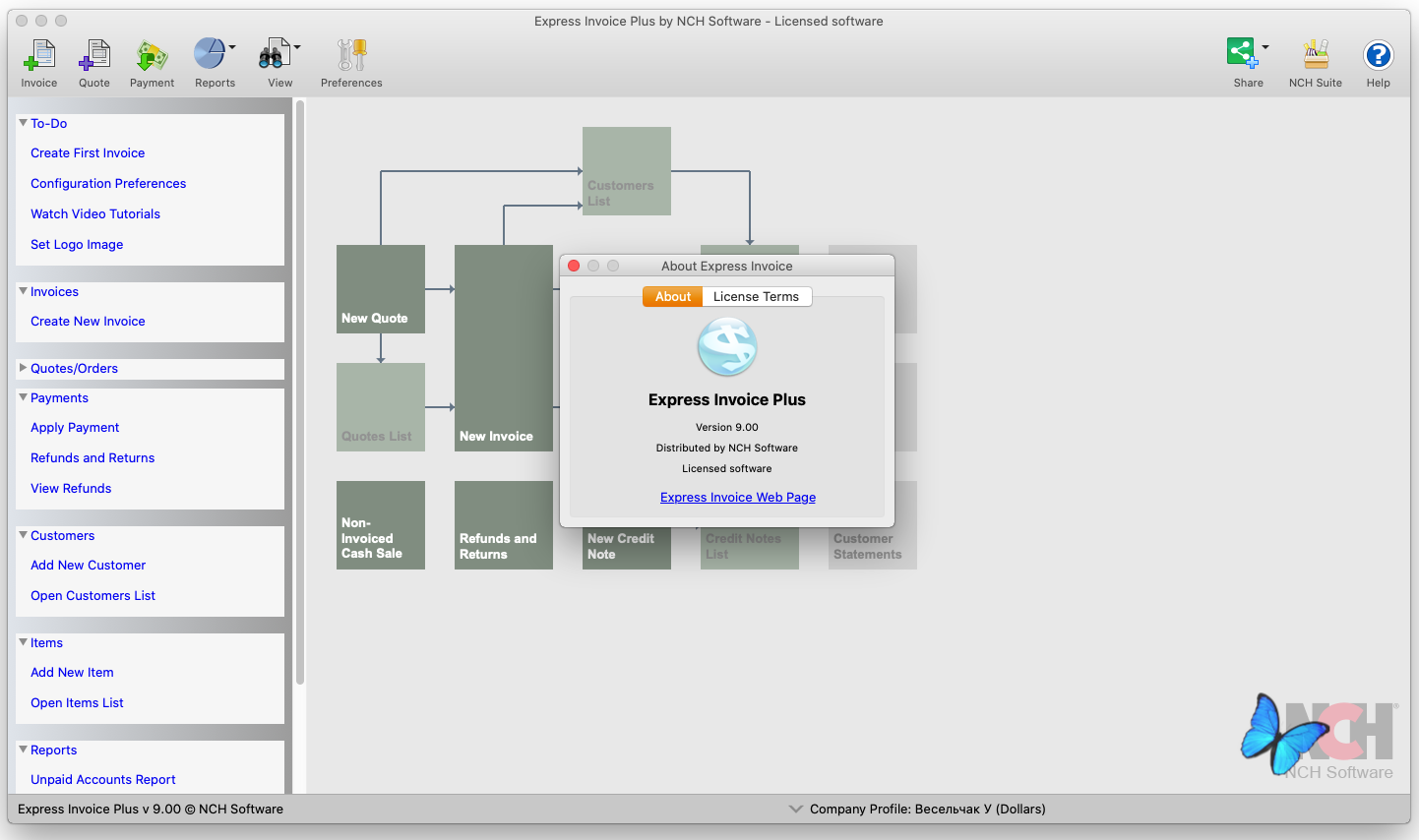Open Configuration Preferences link

108,183
